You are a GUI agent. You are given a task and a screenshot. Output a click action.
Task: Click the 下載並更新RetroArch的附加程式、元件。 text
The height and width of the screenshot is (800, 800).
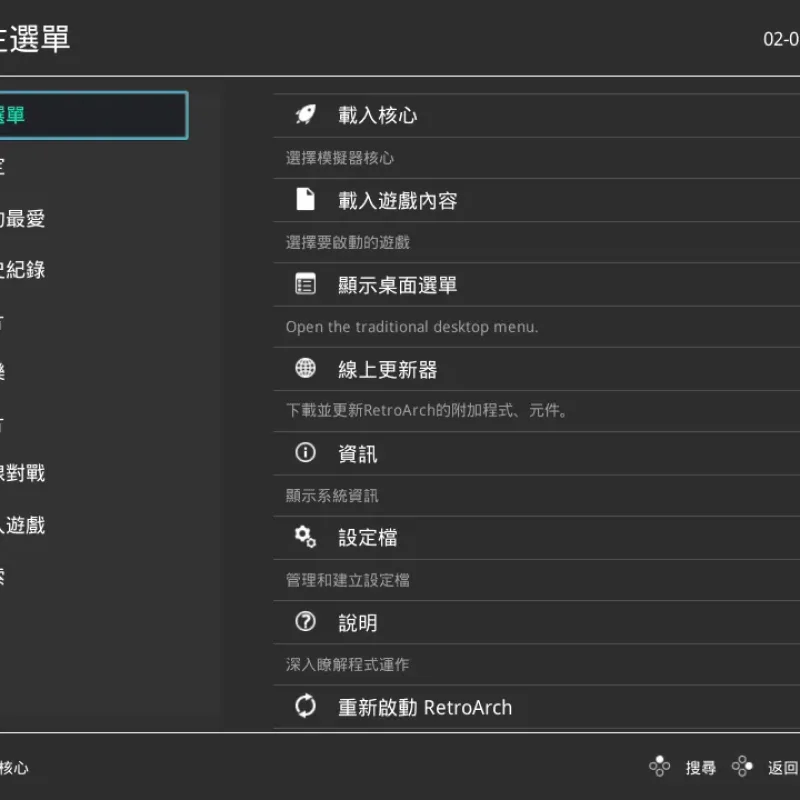tap(427, 410)
